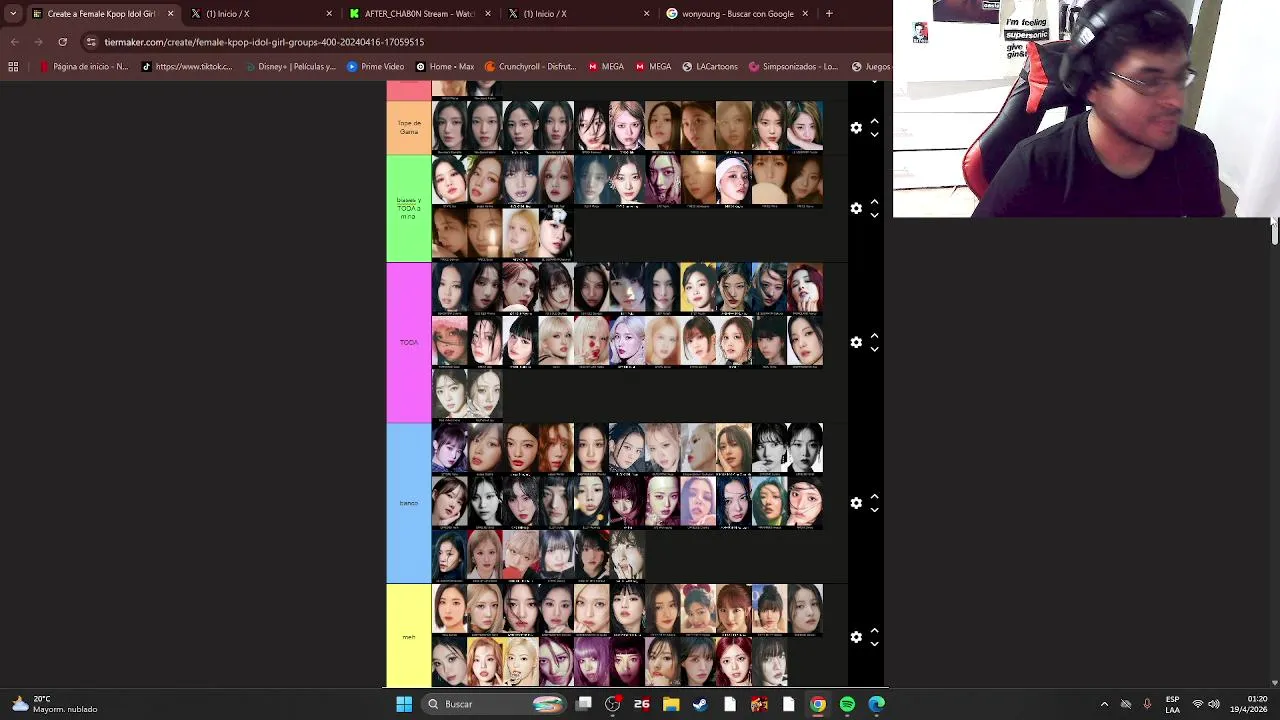Move the 'meh' tier up with arrow
1280x720 pixels.
point(874,630)
